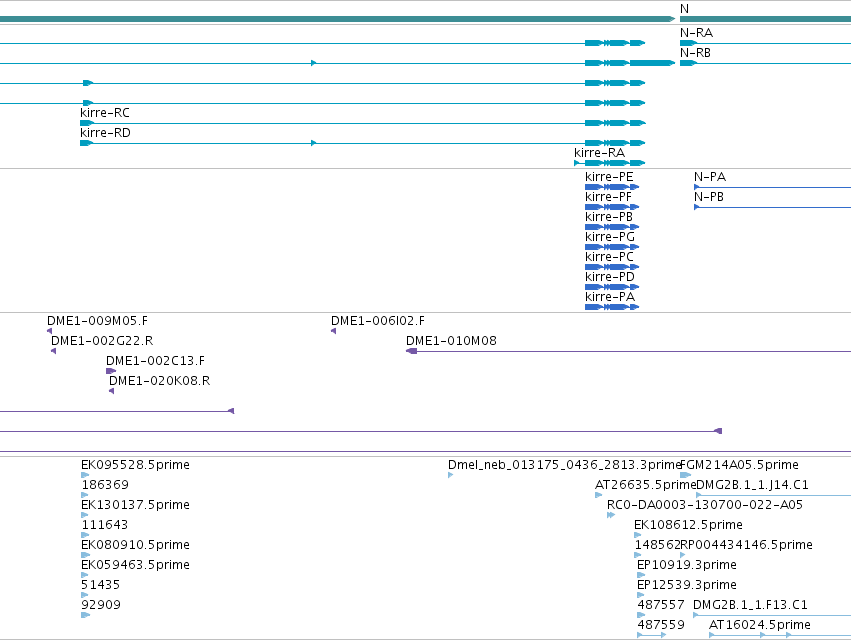Click the 148562 feature label
This screenshot has width=851, height=640.
pyautogui.click(x=657, y=544)
